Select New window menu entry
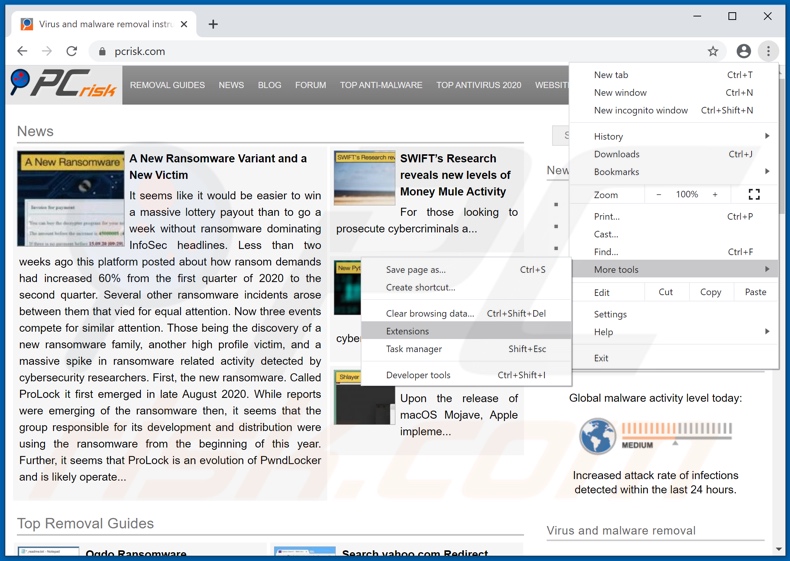Image resolution: width=790 pixels, height=561 pixels. click(674, 92)
